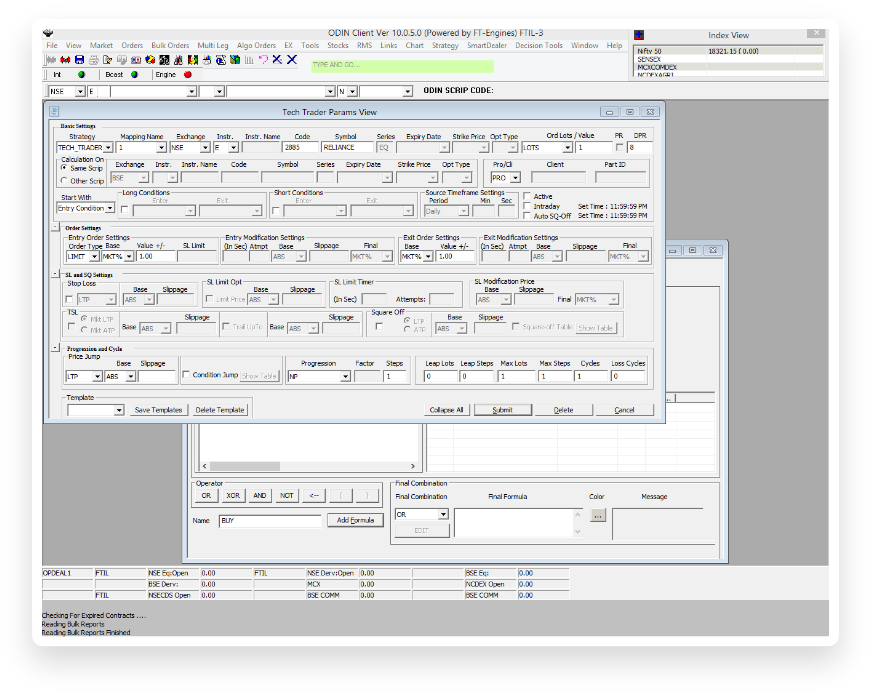
Task: Insert the XOR operator
Action: [233, 496]
